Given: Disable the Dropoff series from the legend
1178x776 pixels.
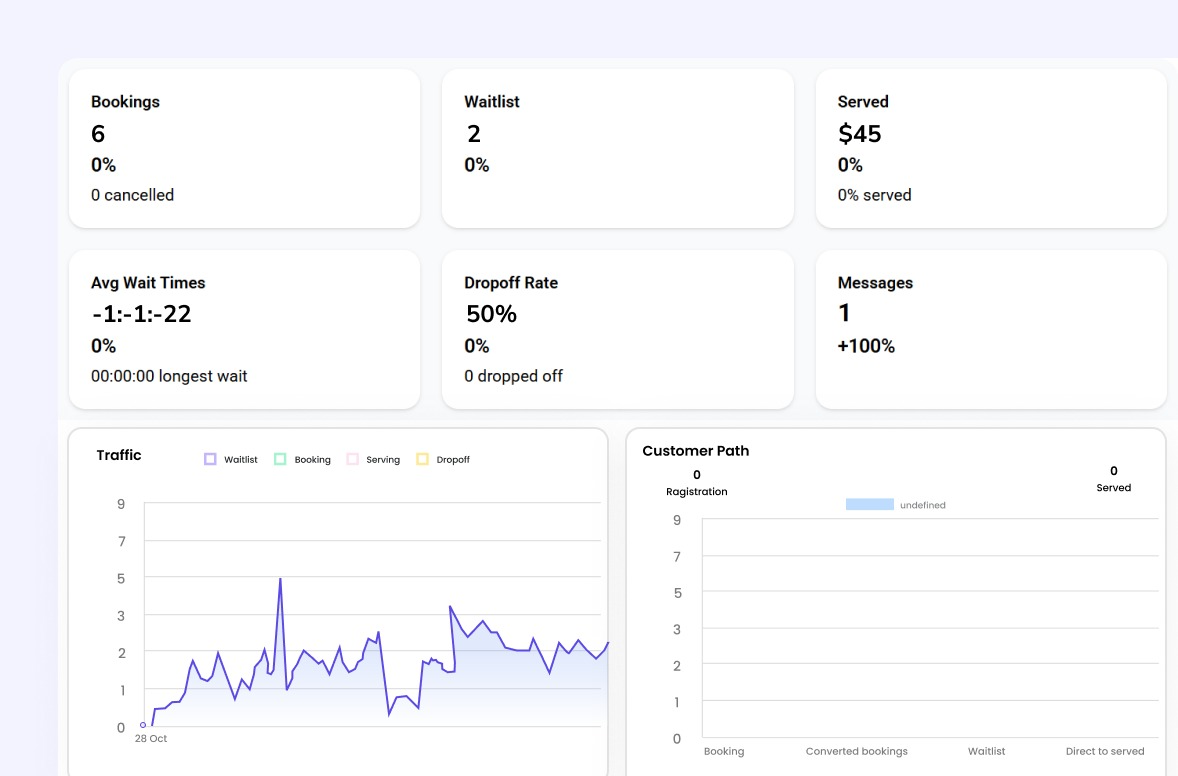Looking at the screenshot, I should tap(445, 459).
